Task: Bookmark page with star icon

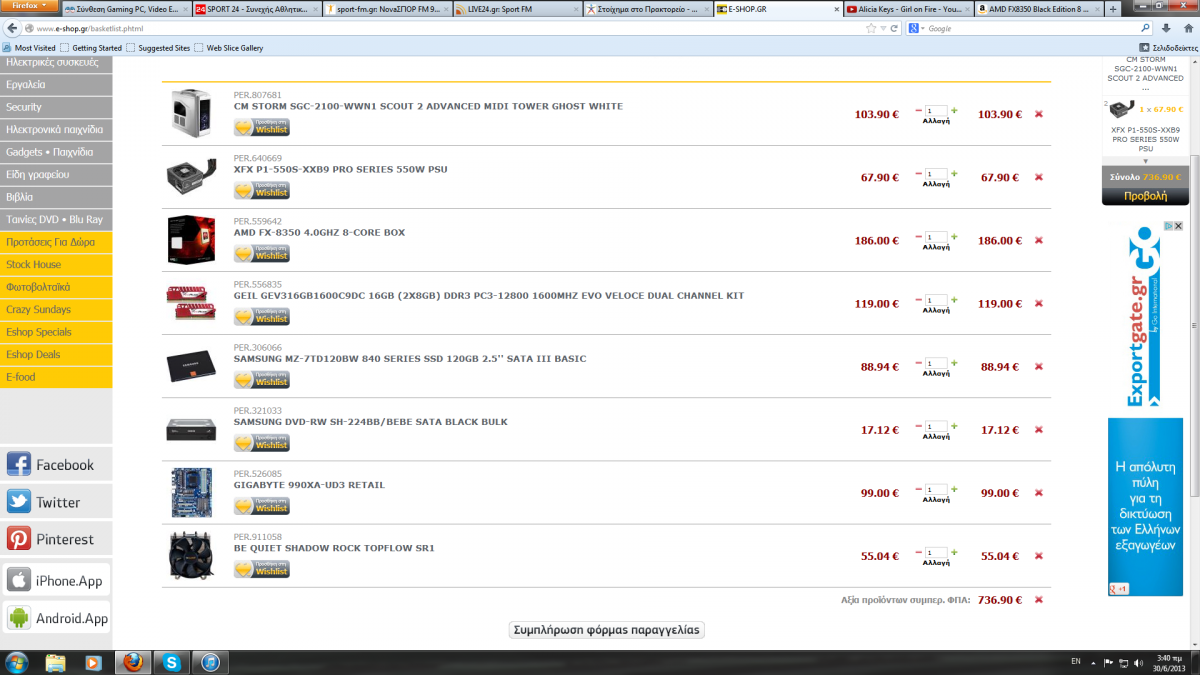Action: [x=871, y=28]
